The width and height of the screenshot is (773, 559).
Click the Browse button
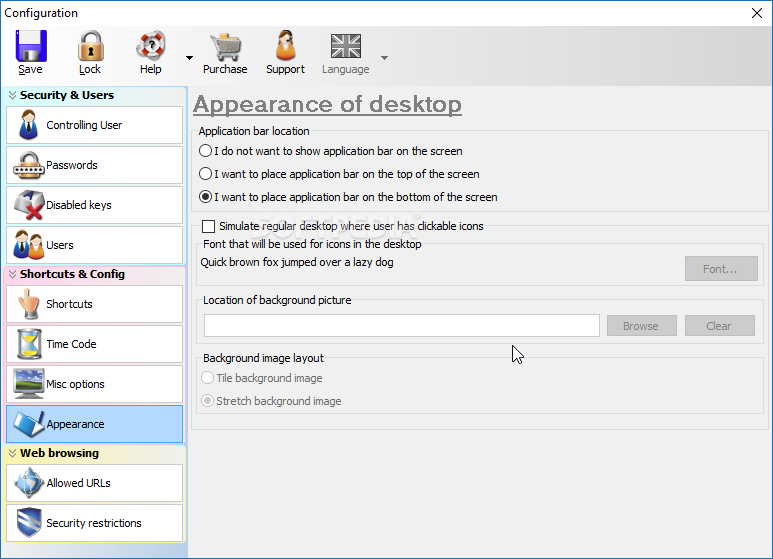(642, 326)
